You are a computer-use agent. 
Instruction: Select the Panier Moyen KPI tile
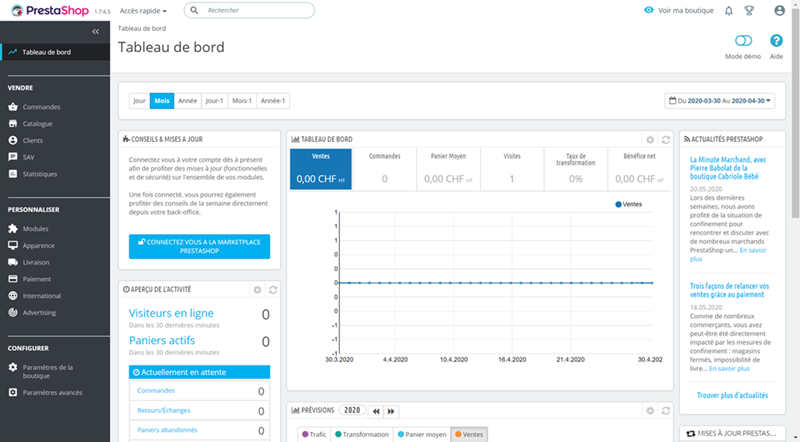tap(448, 169)
